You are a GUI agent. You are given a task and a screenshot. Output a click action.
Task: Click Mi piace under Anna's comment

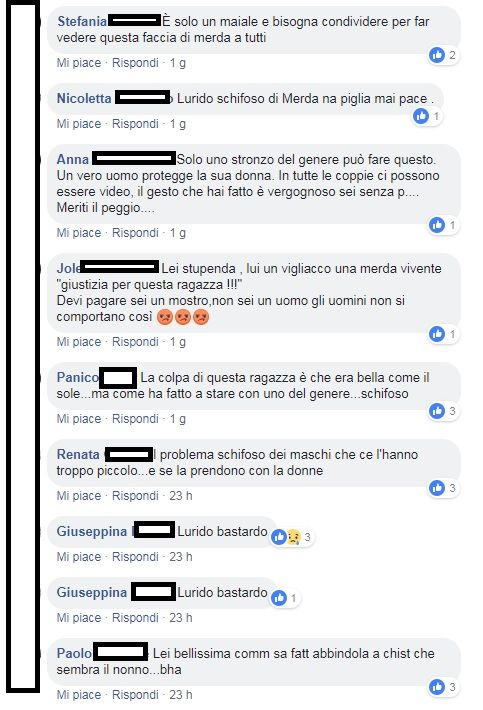pos(79,233)
